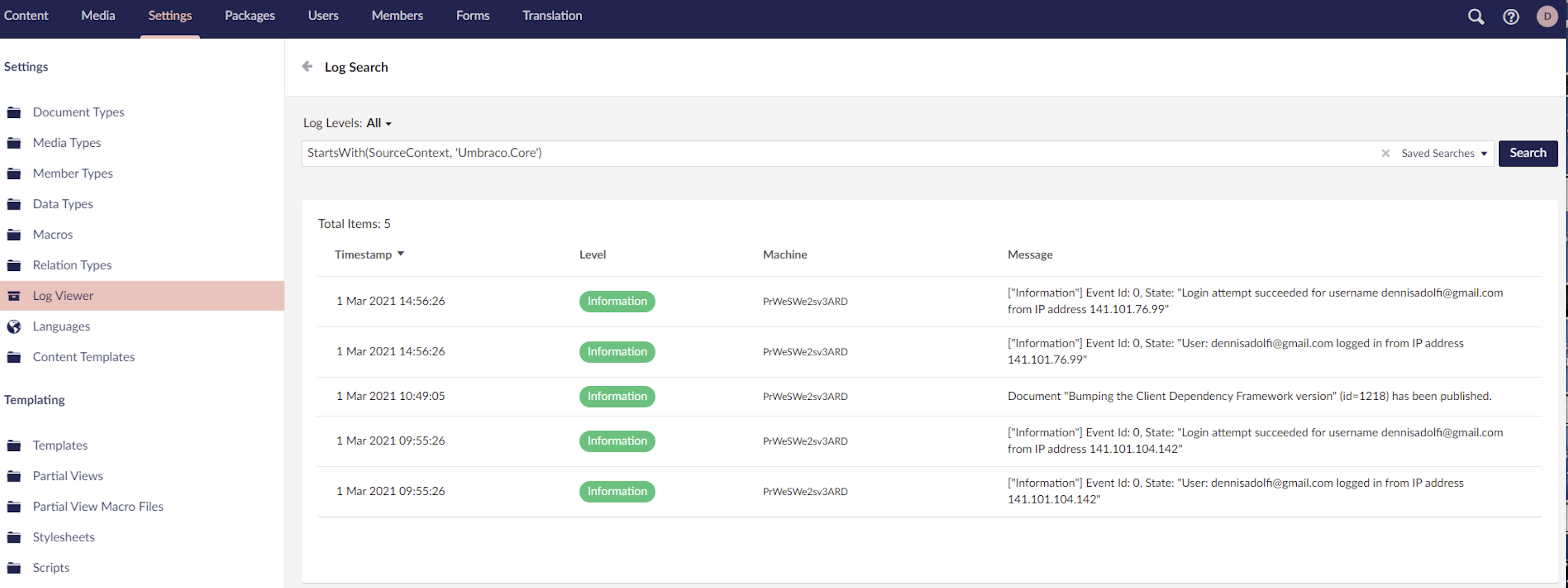This screenshot has height=588, width=1568.
Task: Click the Total Items: 5 label
Action: [354, 224]
